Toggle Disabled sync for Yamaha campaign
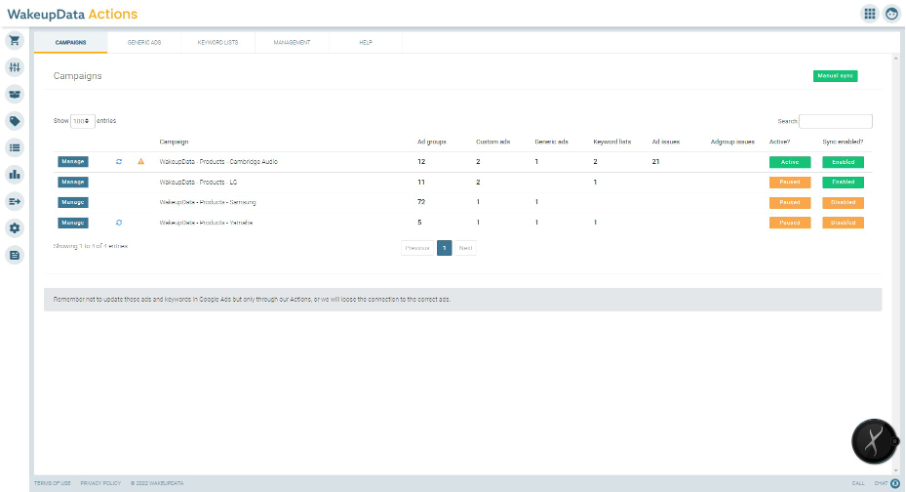The width and height of the screenshot is (906, 492). click(843, 223)
